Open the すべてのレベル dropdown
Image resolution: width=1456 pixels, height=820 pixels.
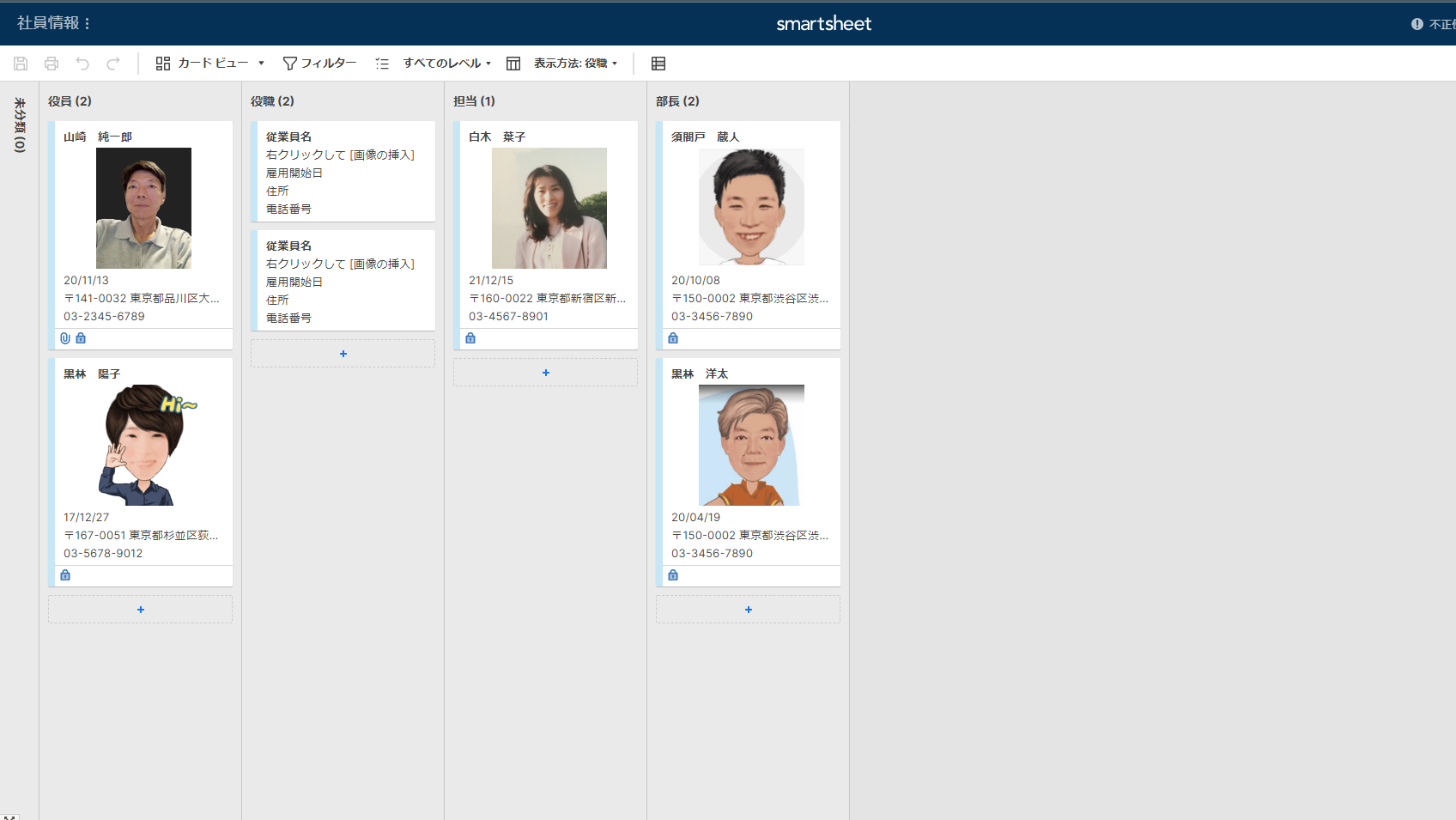445,63
